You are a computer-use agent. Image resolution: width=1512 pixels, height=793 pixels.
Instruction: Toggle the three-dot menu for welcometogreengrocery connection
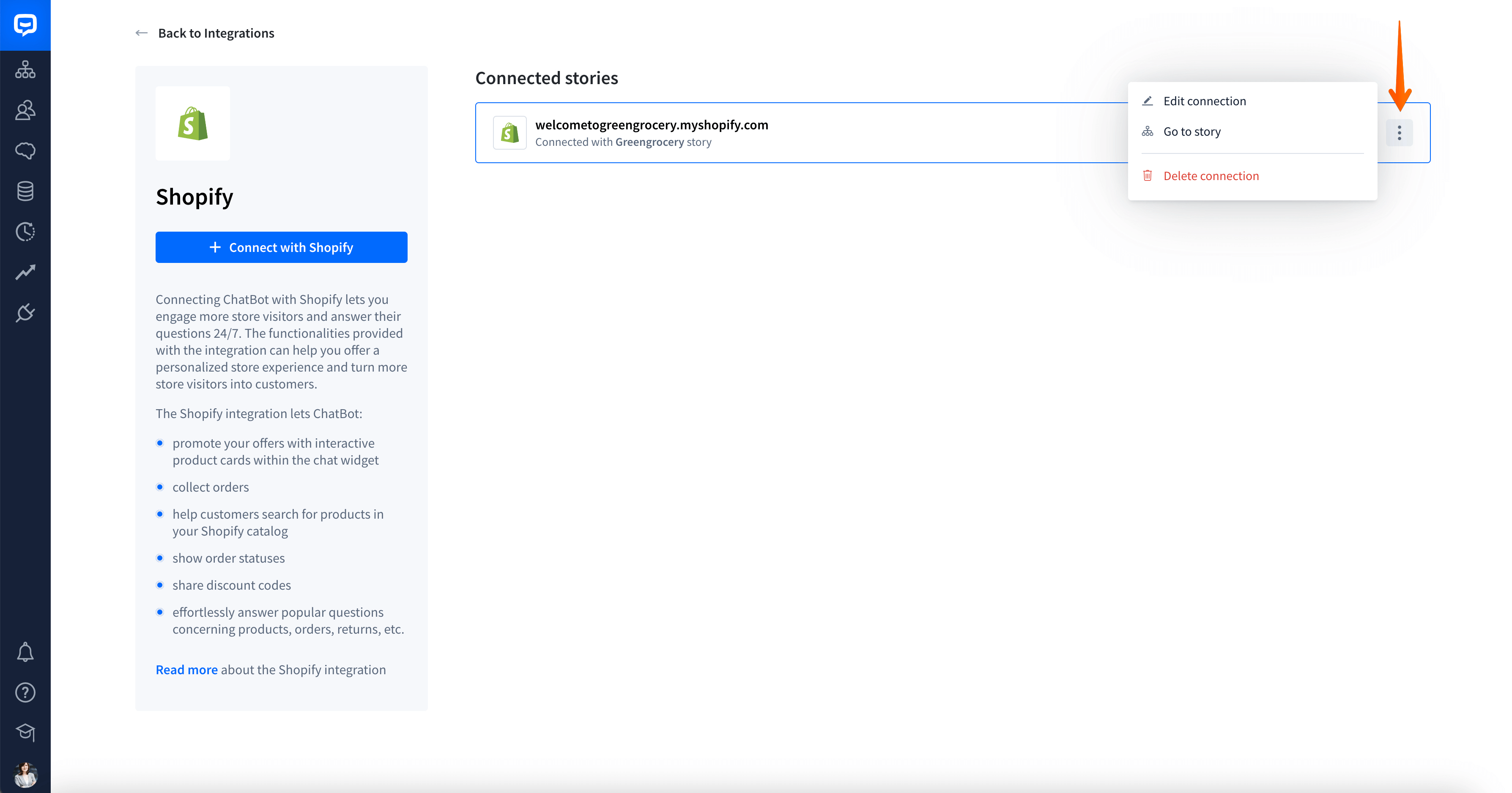click(x=1399, y=133)
